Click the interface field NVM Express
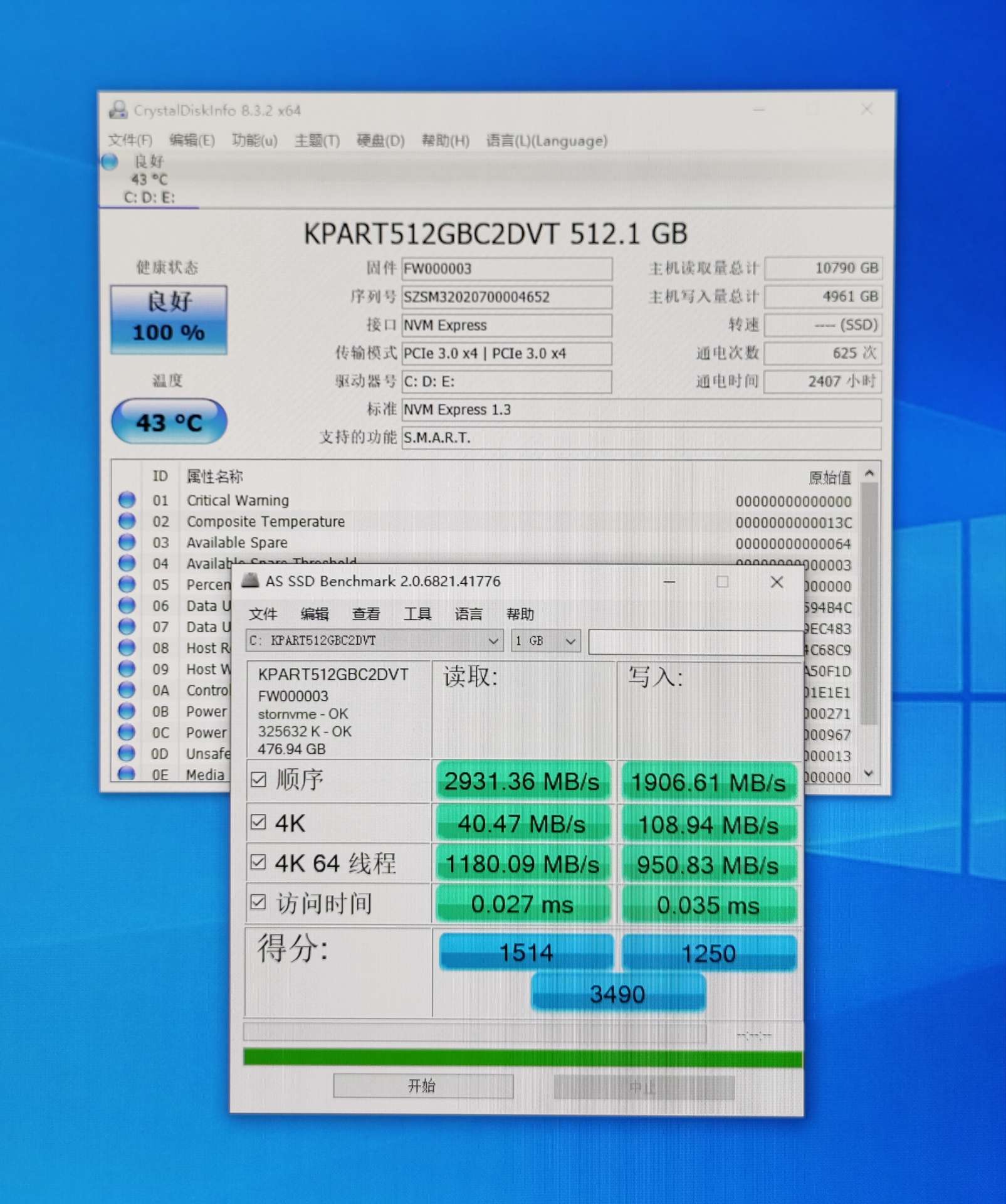This screenshot has height=1204, width=1006. click(506, 325)
